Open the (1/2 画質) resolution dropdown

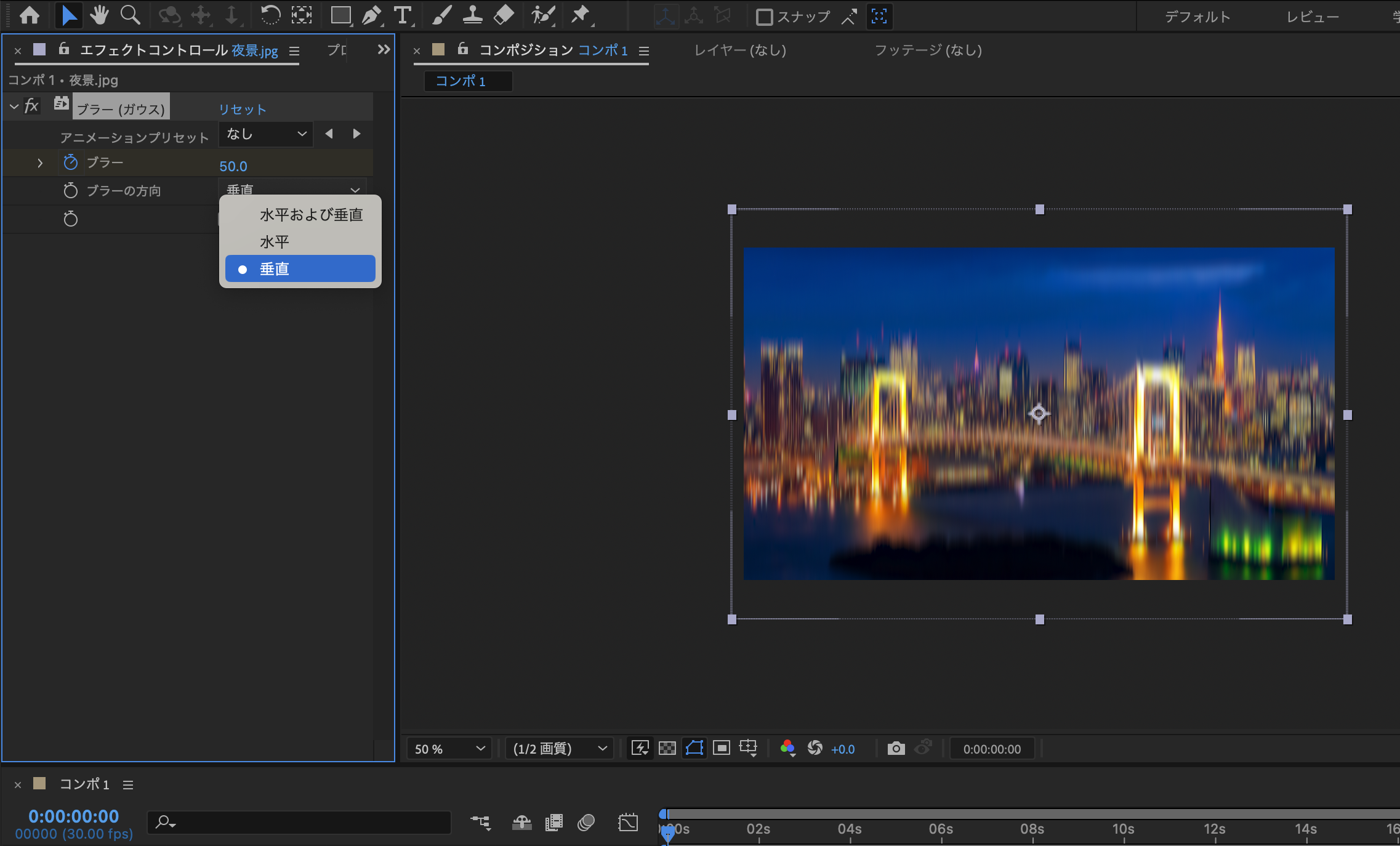tap(559, 749)
